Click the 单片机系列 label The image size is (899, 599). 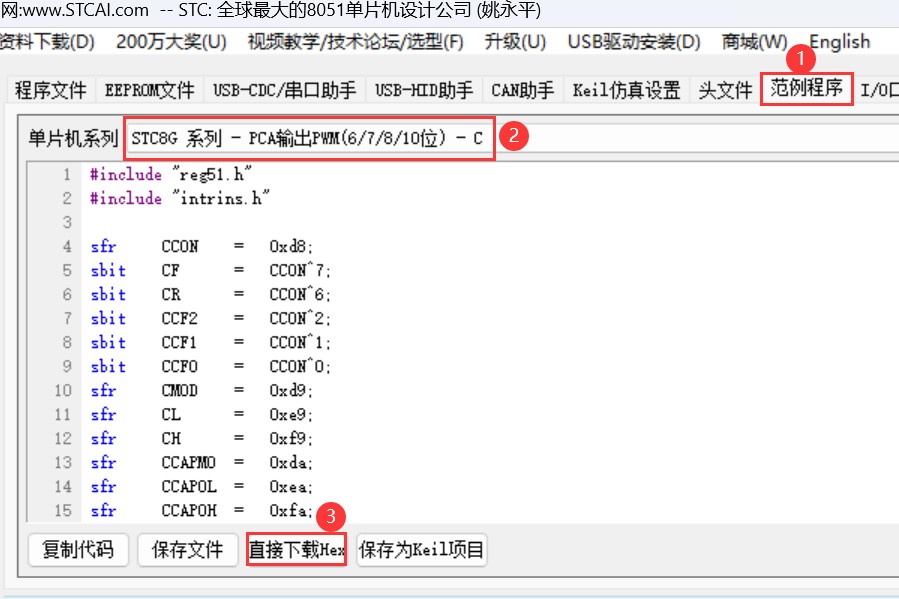pyautogui.click(x=73, y=138)
